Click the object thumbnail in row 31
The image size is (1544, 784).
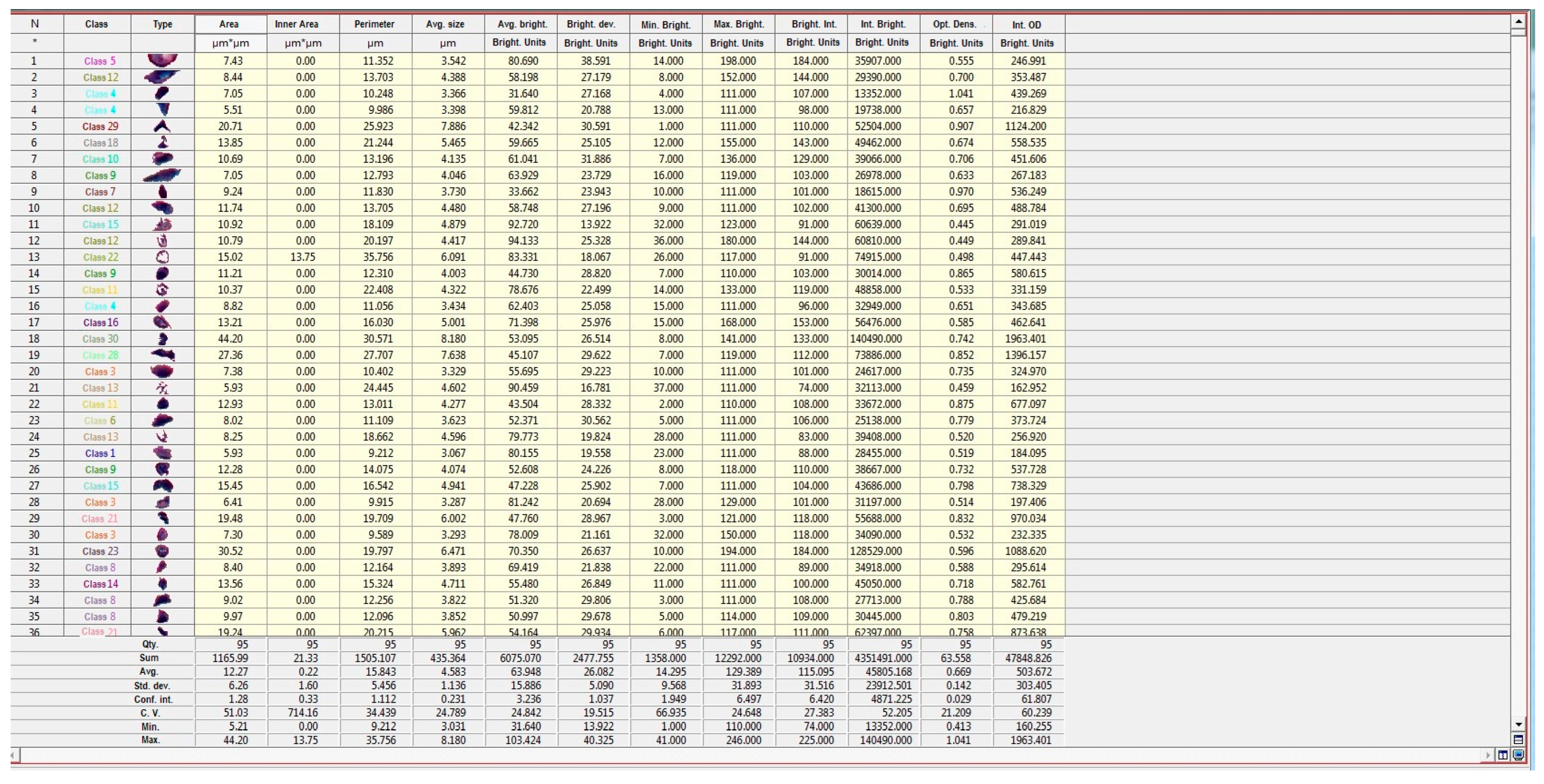pyautogui.click(x=162, y=551)
